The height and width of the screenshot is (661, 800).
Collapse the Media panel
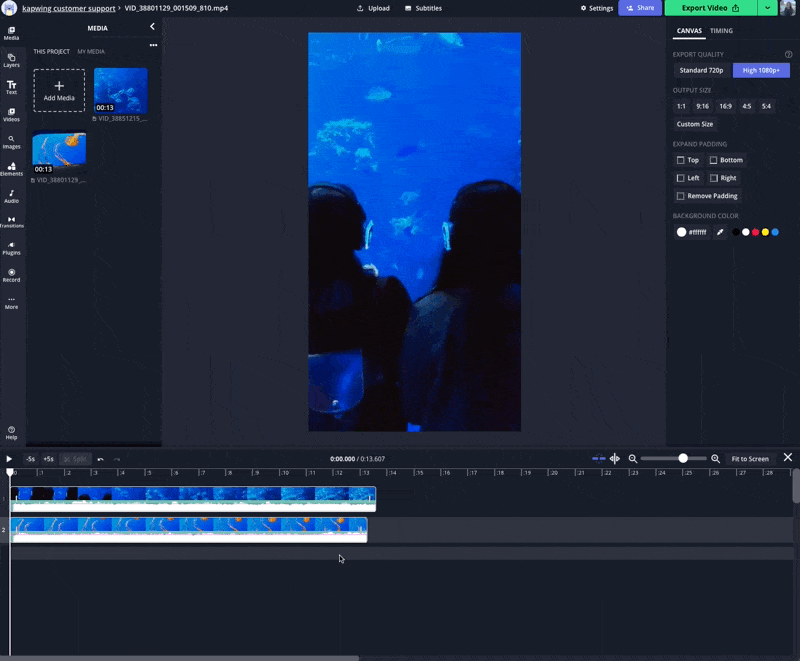click(x=152, y=27)
